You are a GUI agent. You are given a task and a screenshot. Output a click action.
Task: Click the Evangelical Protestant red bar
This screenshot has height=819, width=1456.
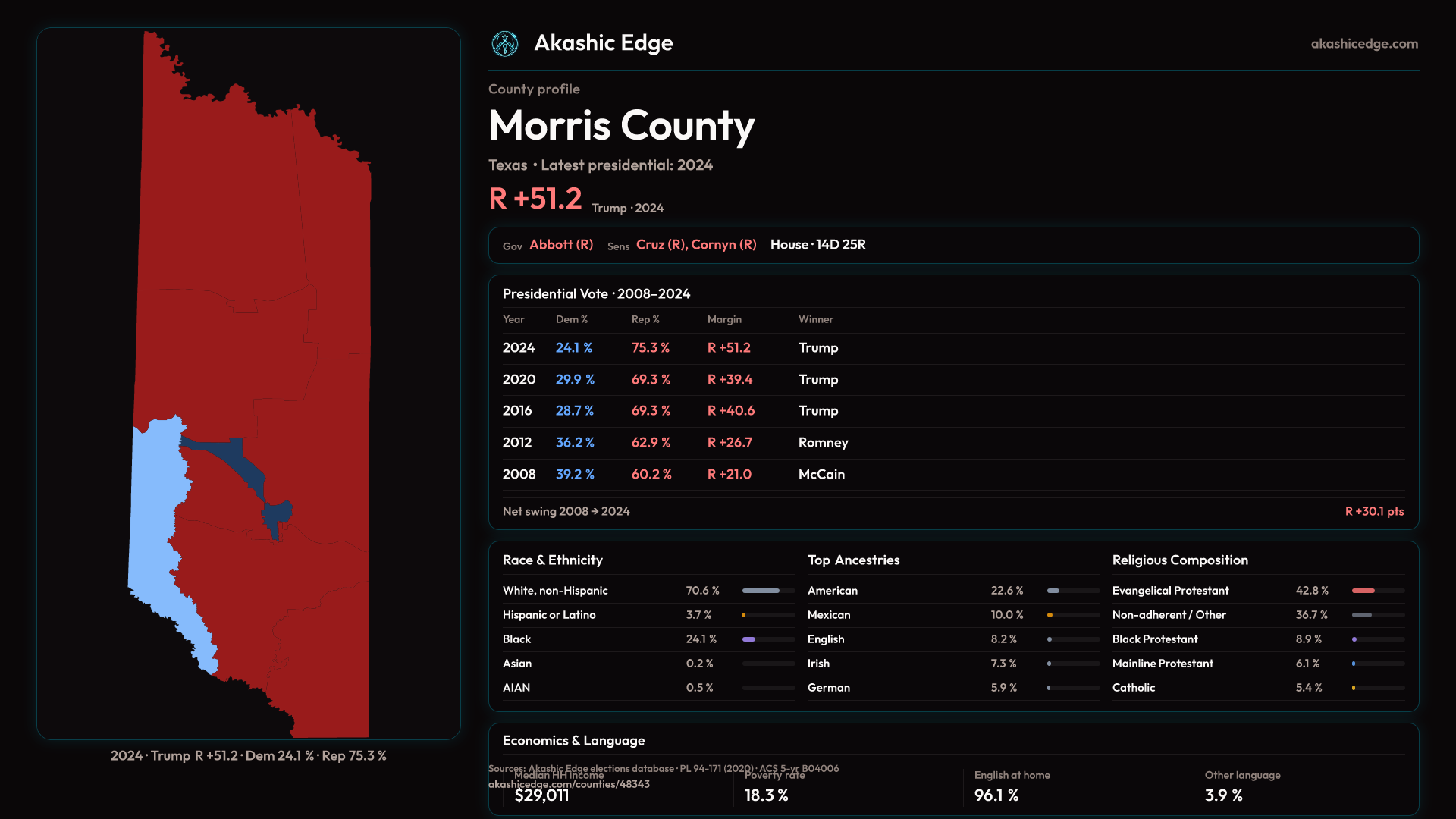[1363, 591]
